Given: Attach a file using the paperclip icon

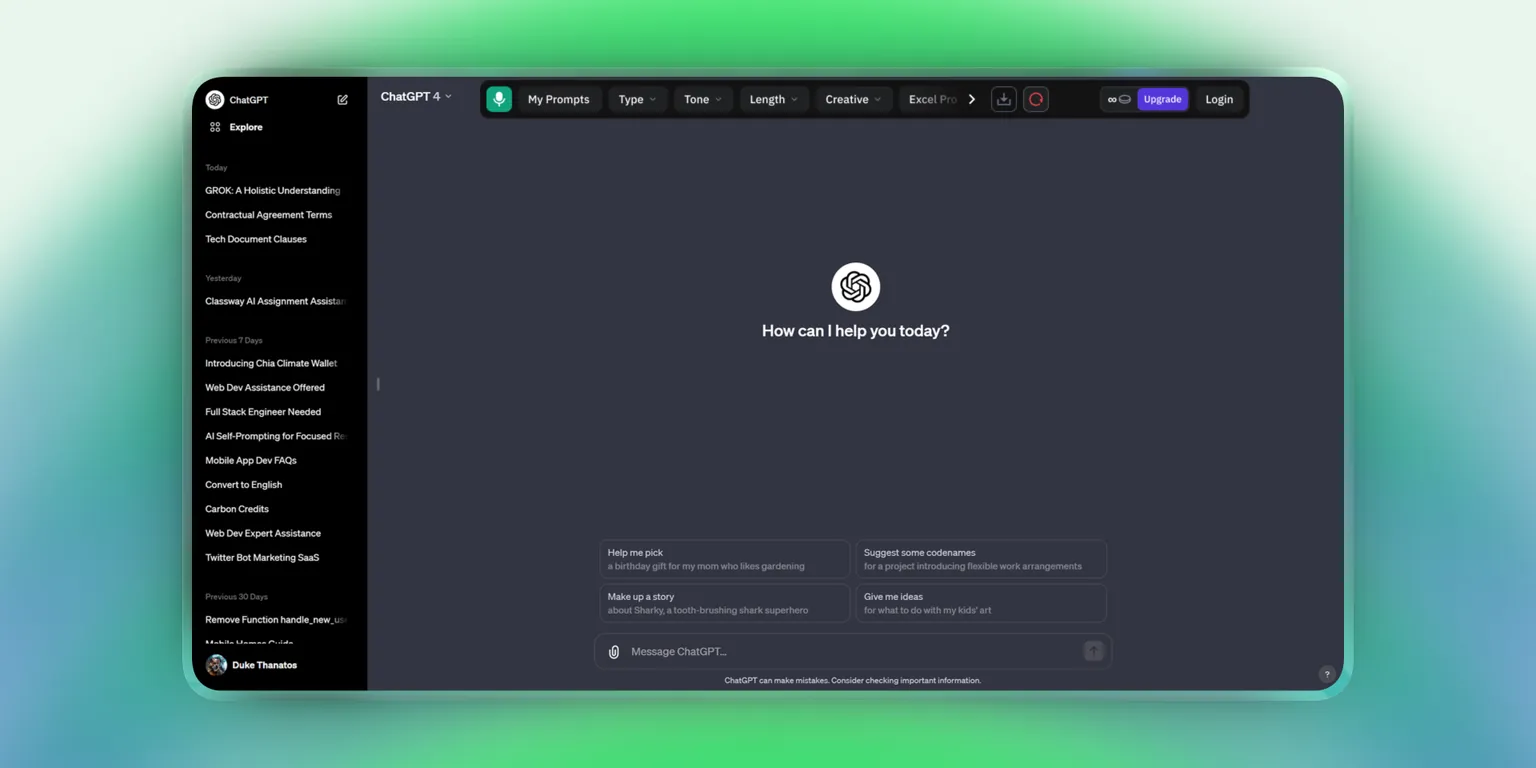Looking at the screenshot, I should 614,652.
